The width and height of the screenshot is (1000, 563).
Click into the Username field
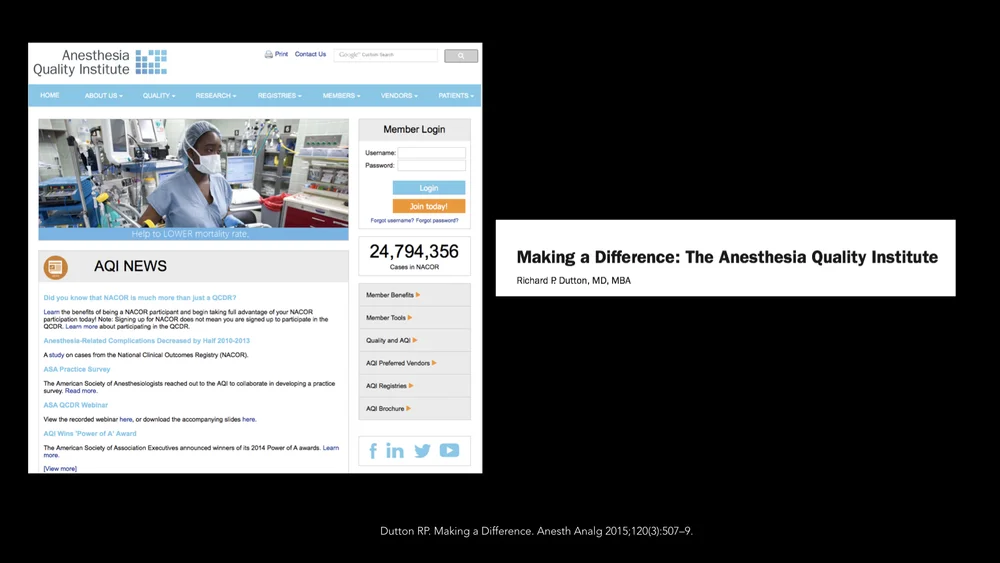(x=432, y=152)
